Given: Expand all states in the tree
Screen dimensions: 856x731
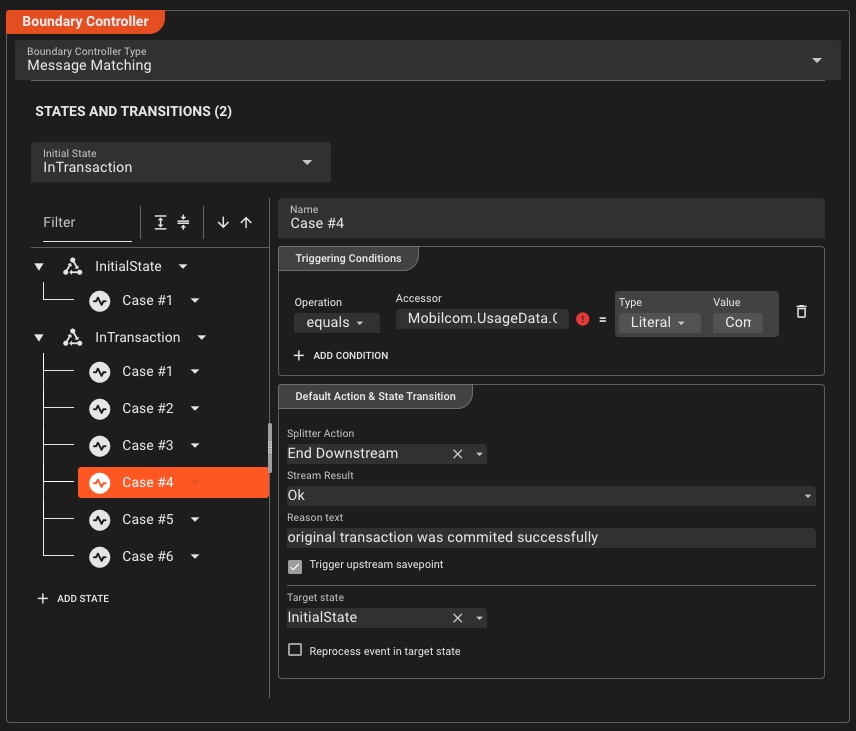Looking at the screenshot, I should click(x=160, y=222).
